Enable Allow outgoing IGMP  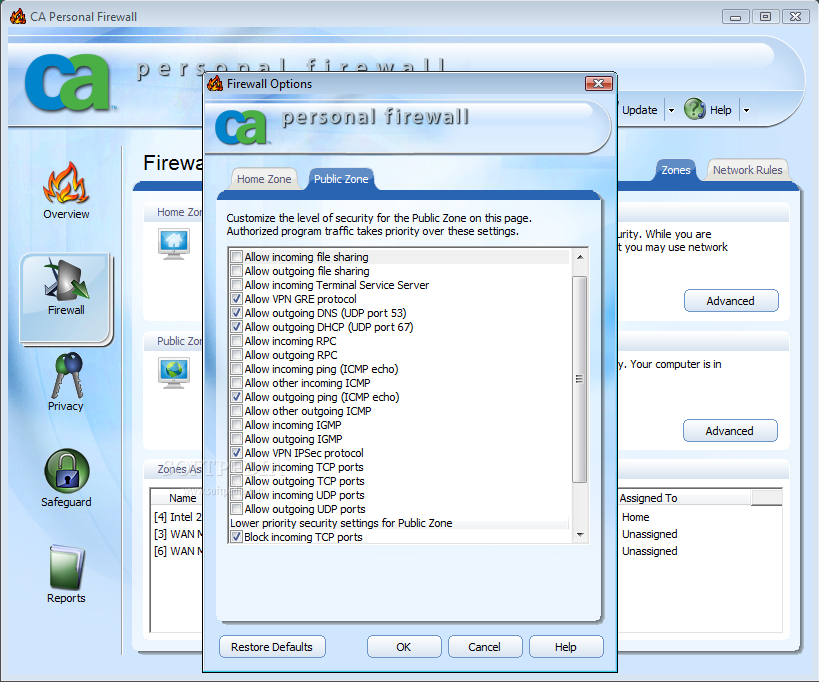[x=237, y=439]
